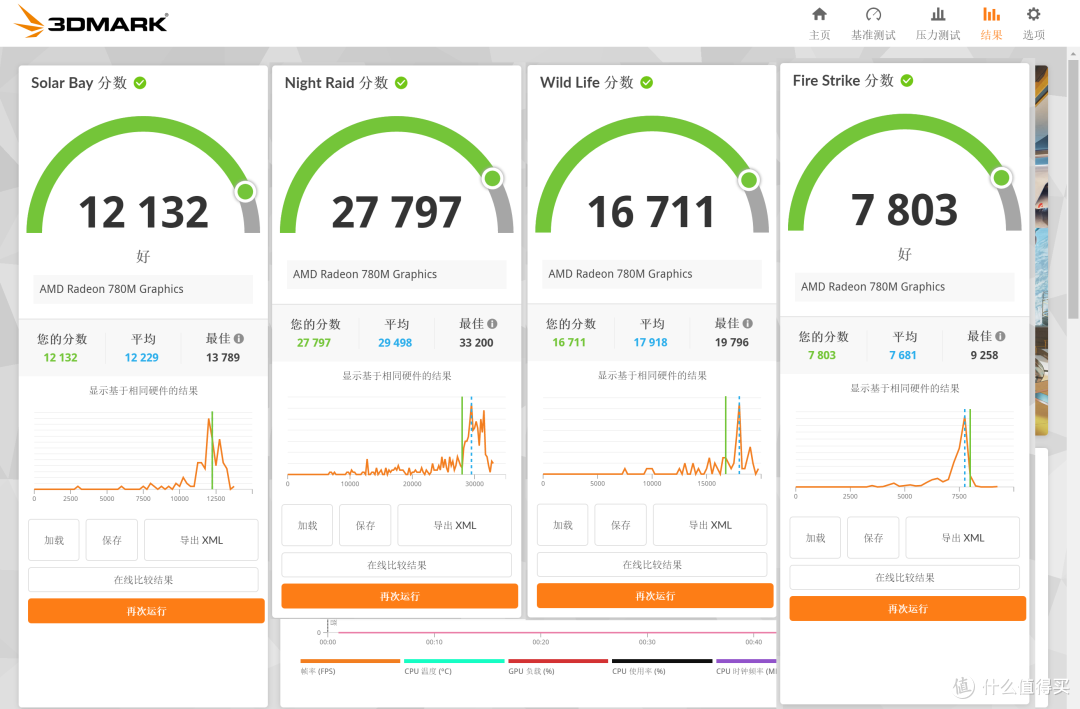Click 在线比较结果 in the Solar Bay card

pyautogui.click(x=143, y=579)
